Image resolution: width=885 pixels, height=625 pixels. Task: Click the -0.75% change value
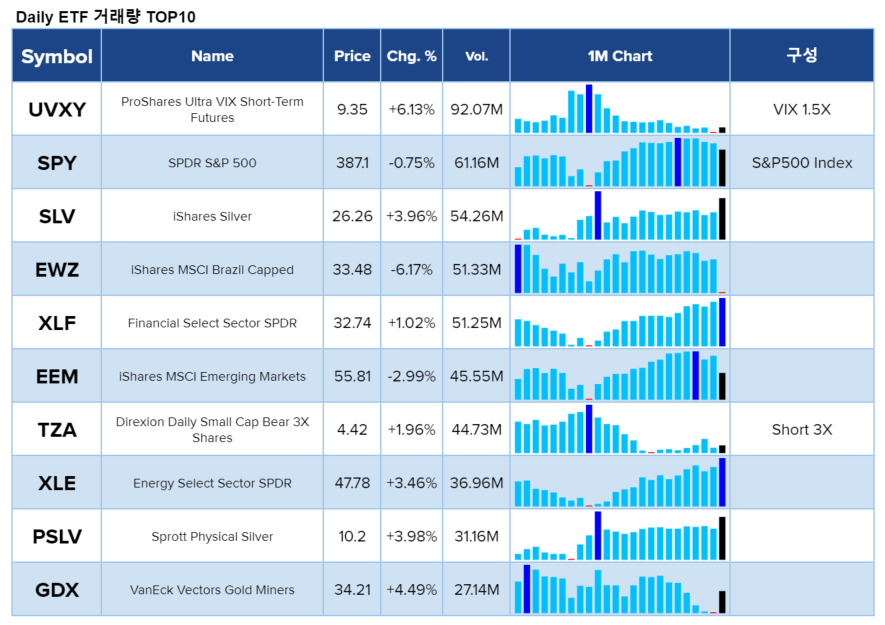pyautogui.click(x=411, y=163)
